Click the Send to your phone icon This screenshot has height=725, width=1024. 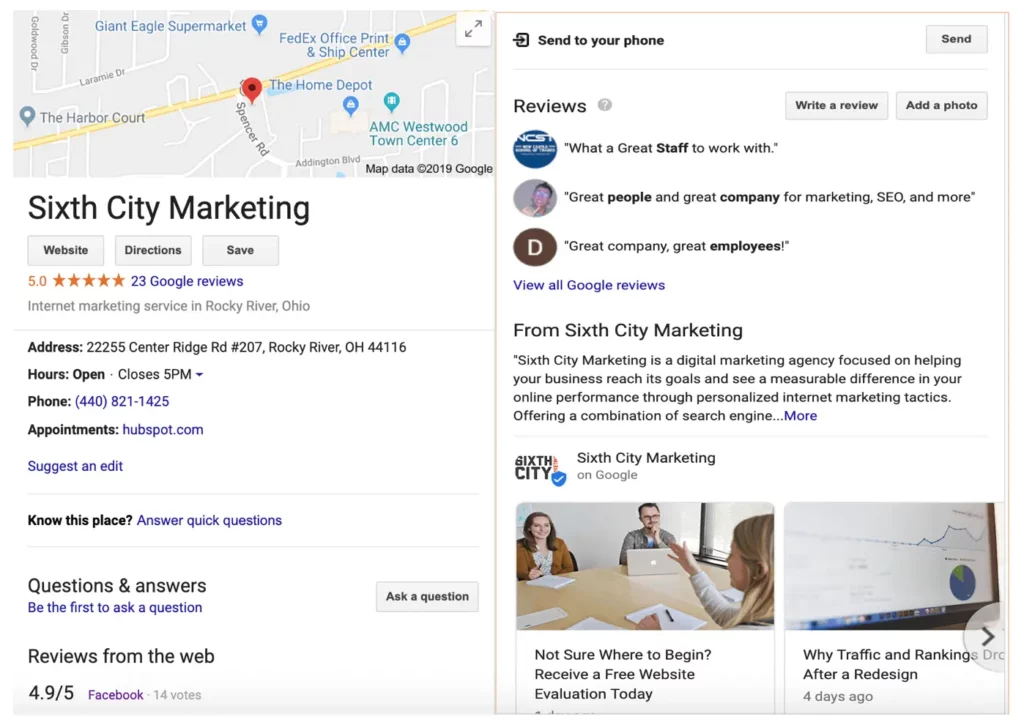pyautogui.click(x=521, y=40)
